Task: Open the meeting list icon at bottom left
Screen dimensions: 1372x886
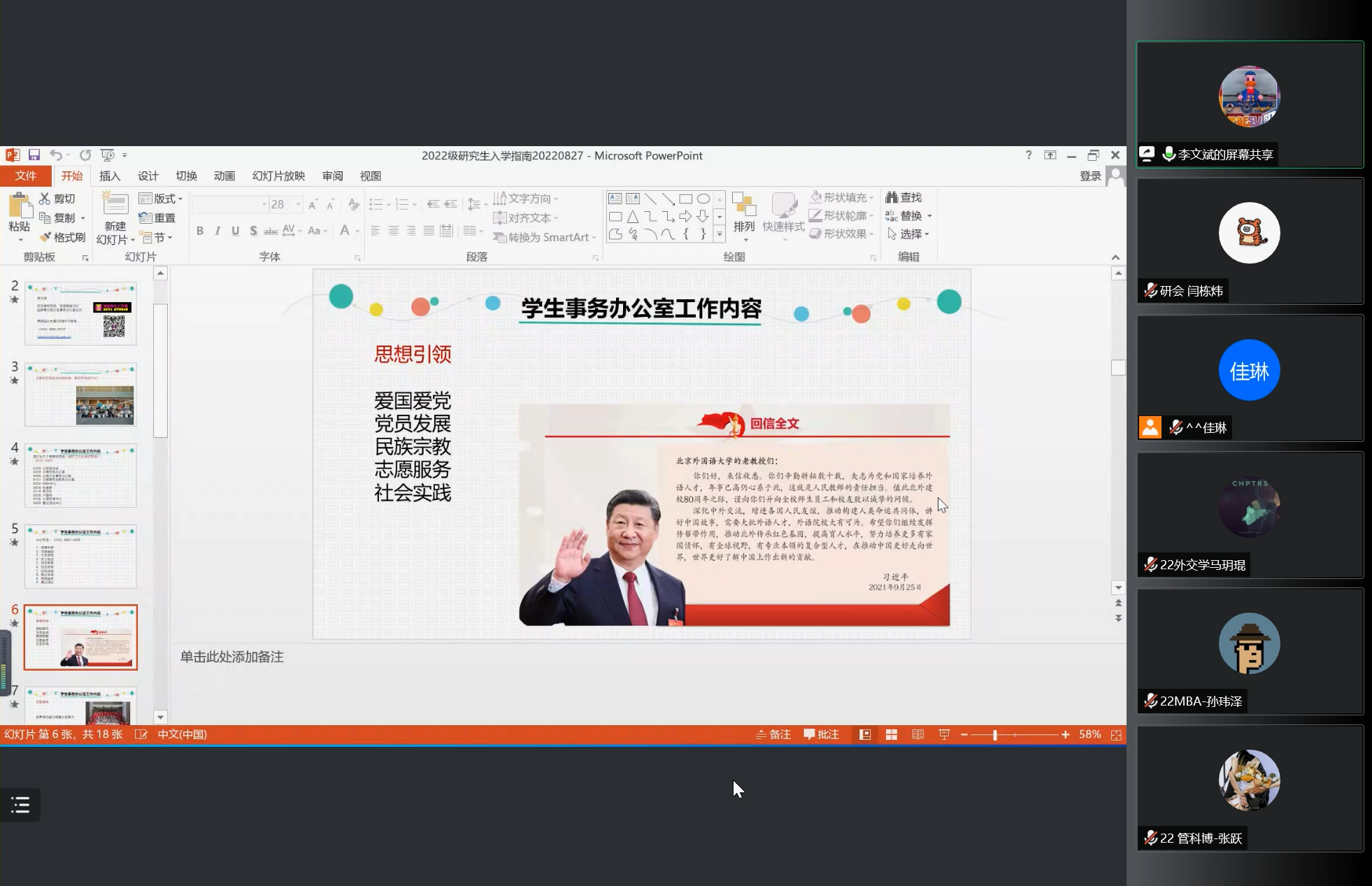Action: click(20, 805)
